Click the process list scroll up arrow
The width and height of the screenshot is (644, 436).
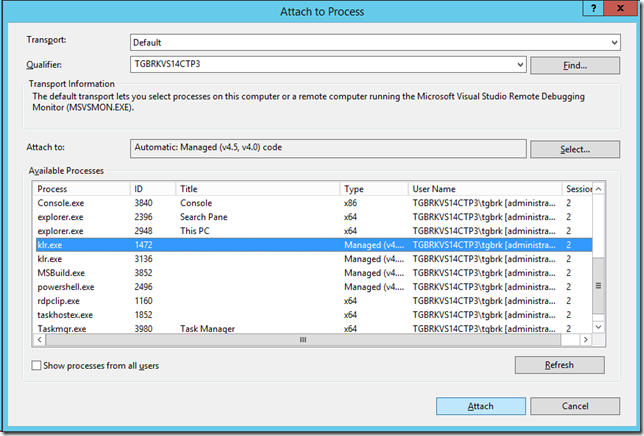tap(598, 189)
